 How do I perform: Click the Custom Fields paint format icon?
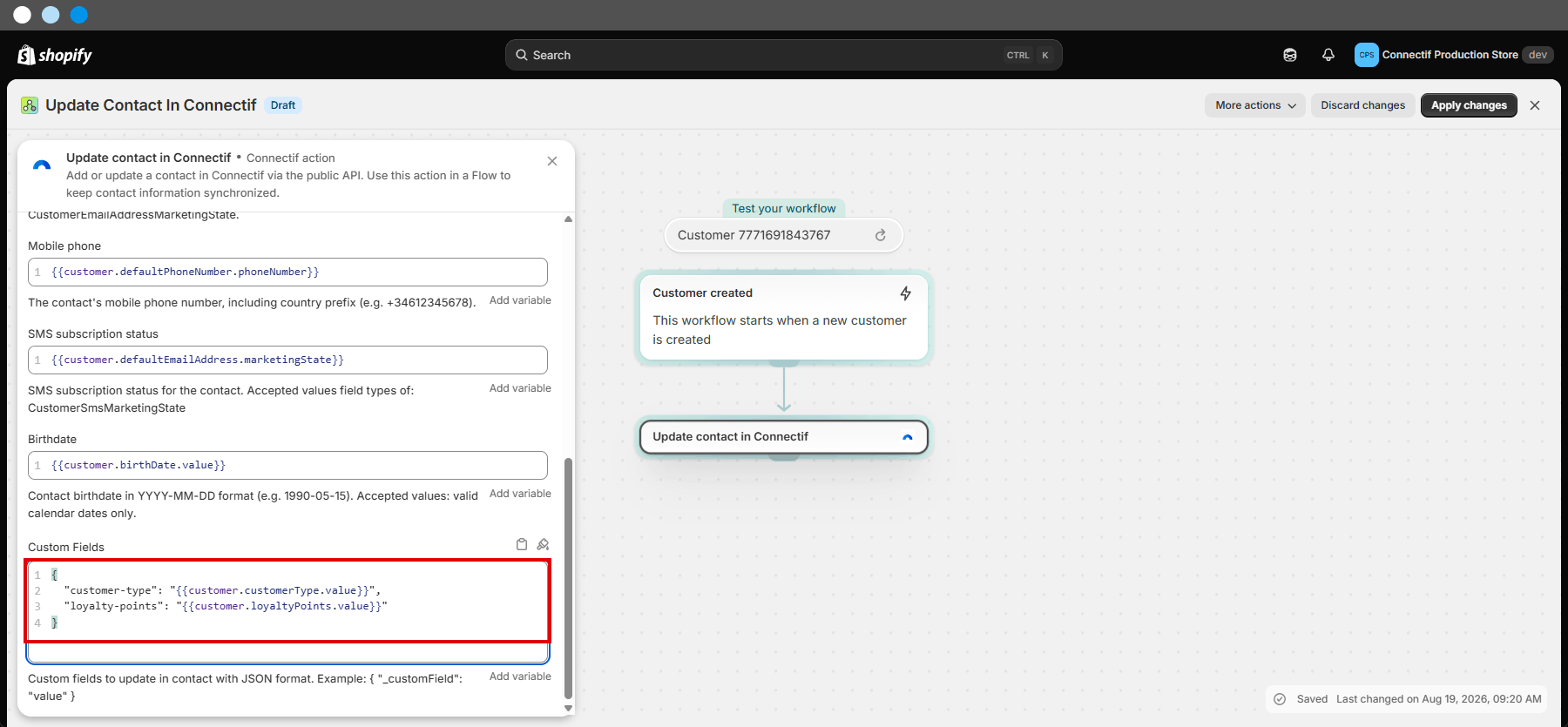coord(543,544)
